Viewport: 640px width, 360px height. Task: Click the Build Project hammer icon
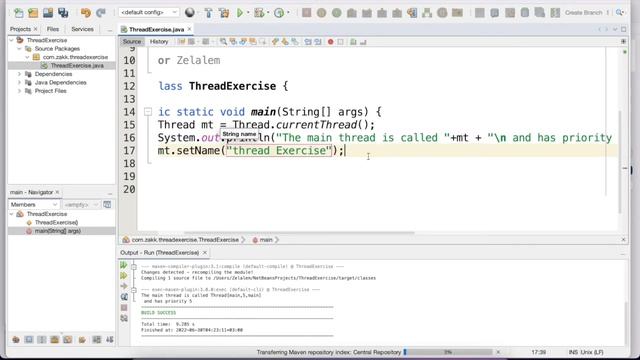click(209, 13)
